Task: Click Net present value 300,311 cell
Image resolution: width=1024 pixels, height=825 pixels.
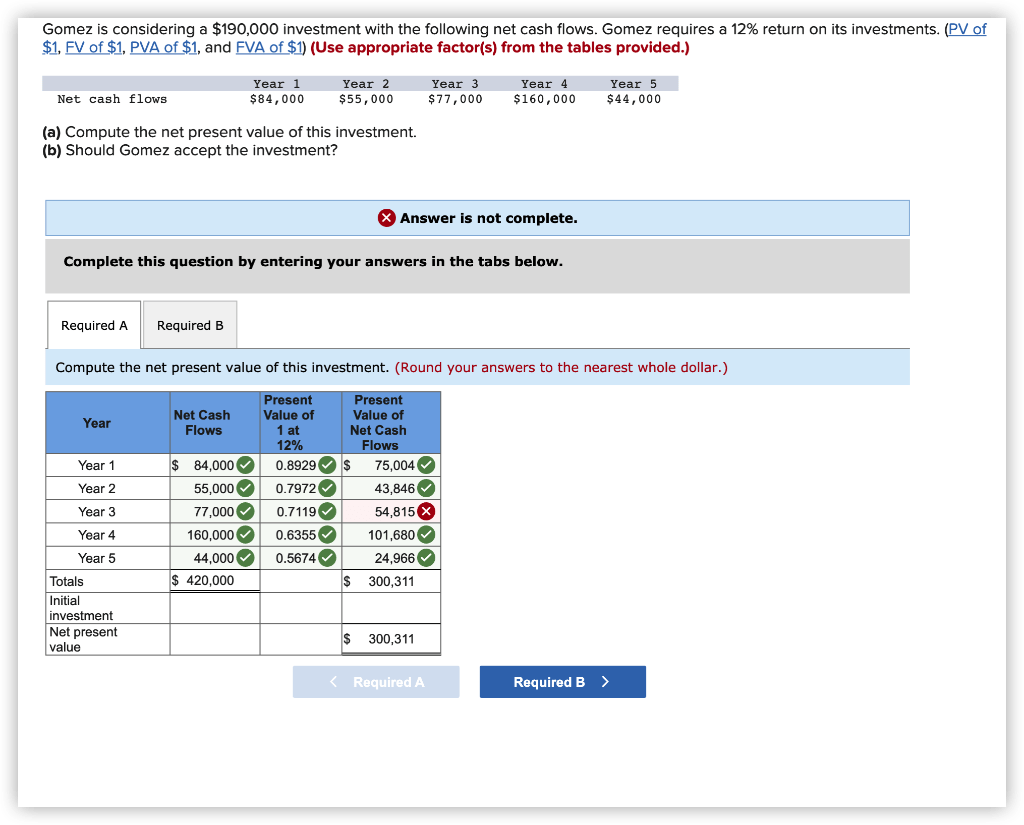Action: tap(391, 639)
